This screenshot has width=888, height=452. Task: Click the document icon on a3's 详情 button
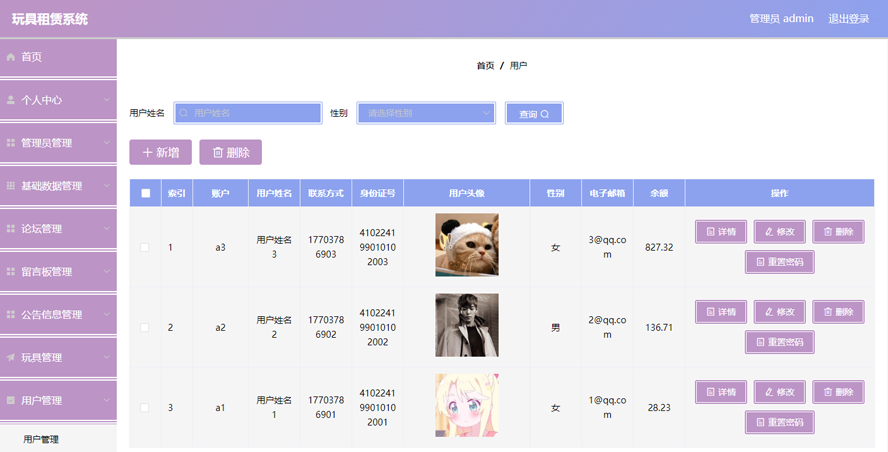point(710,232)
